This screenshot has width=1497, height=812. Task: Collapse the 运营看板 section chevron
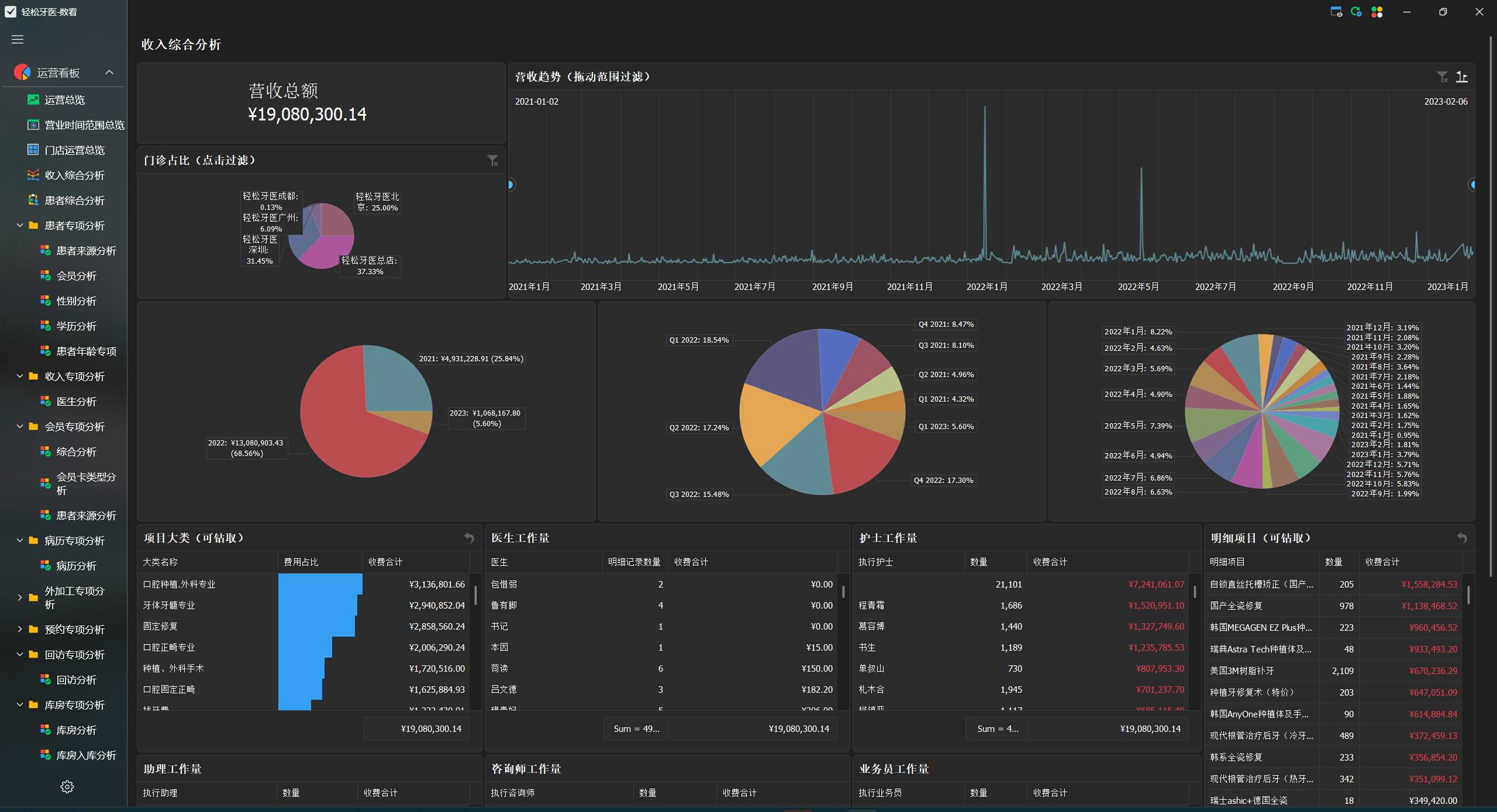109,72
